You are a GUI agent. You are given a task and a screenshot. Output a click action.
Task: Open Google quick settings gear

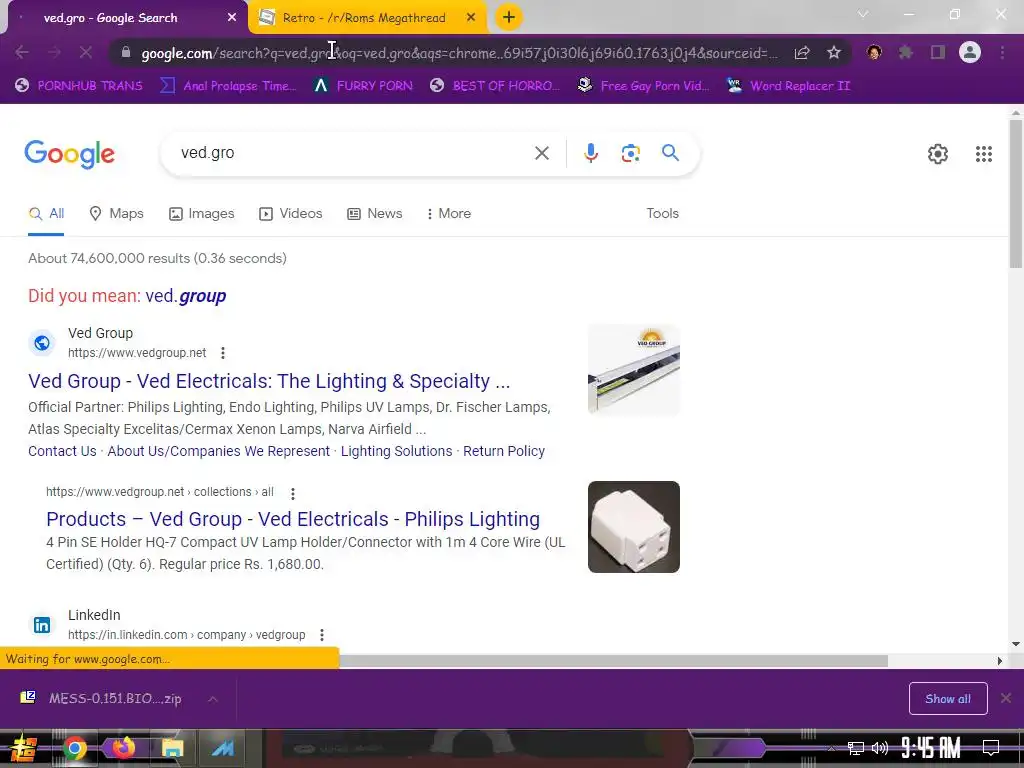[938, 153]
